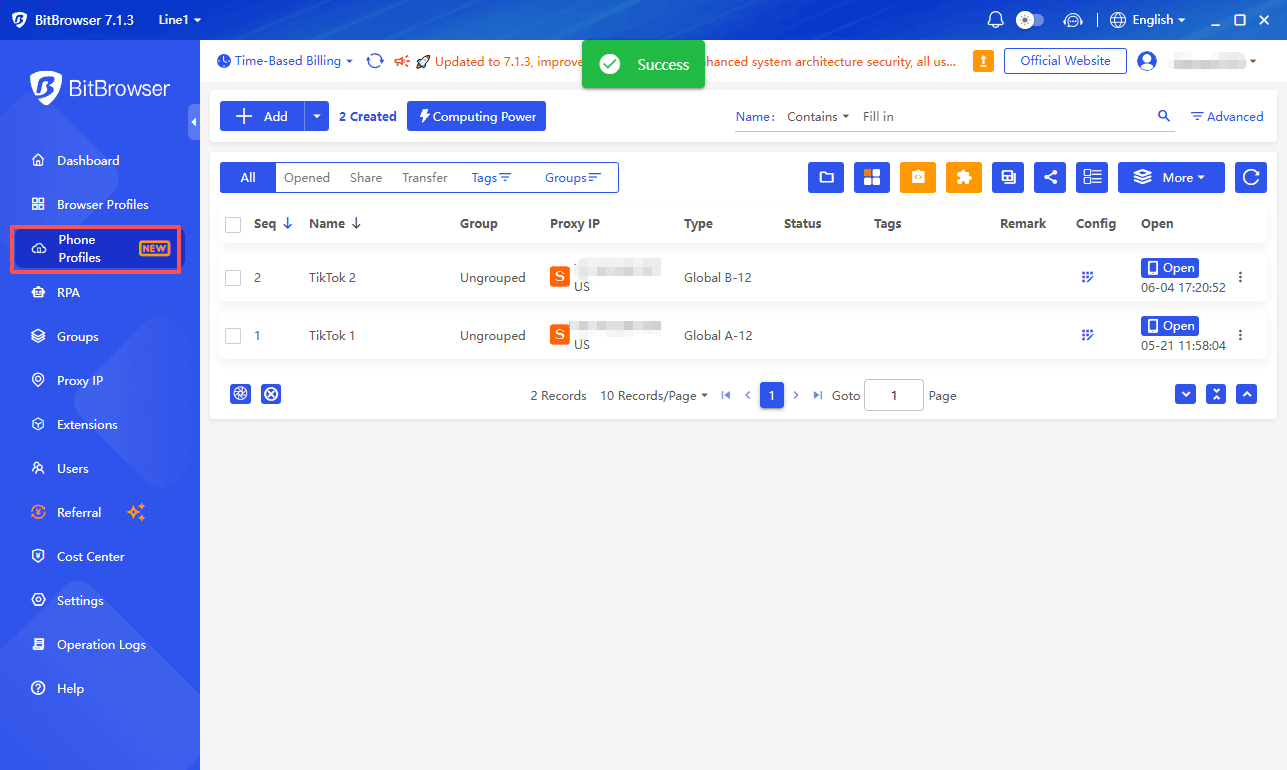Click the Computing Power button
Viewport: 1287px width, 770px height.
tap(476, 116)
